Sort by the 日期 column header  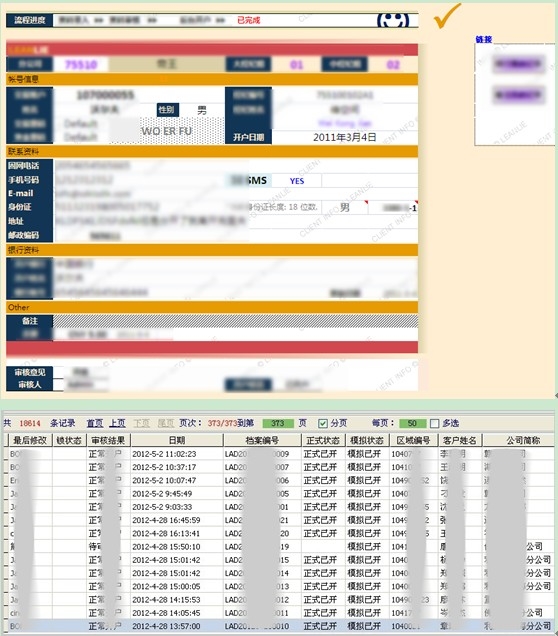177,440
